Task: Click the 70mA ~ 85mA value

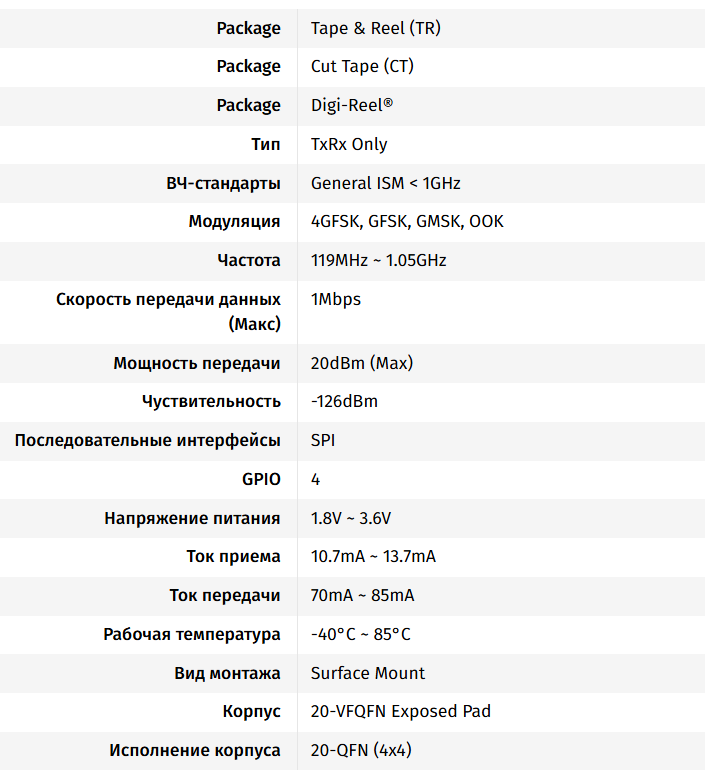Action: 362,595
